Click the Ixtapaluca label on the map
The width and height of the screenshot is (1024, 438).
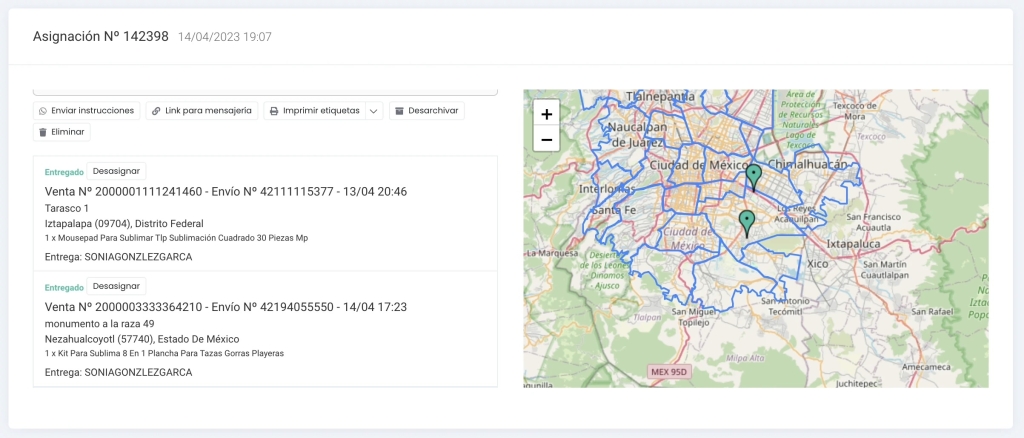tap(852, 243)
